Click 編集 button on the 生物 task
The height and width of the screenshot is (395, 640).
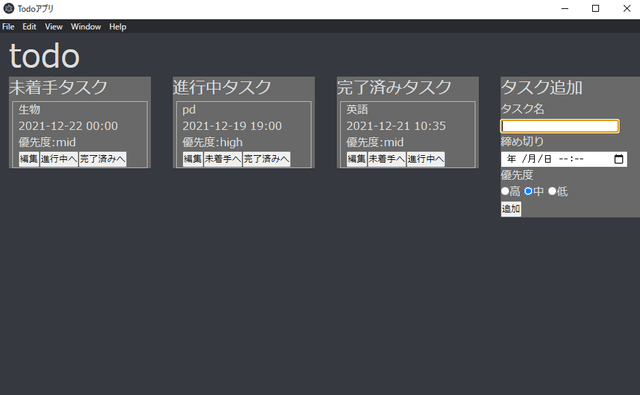[29, 159]
